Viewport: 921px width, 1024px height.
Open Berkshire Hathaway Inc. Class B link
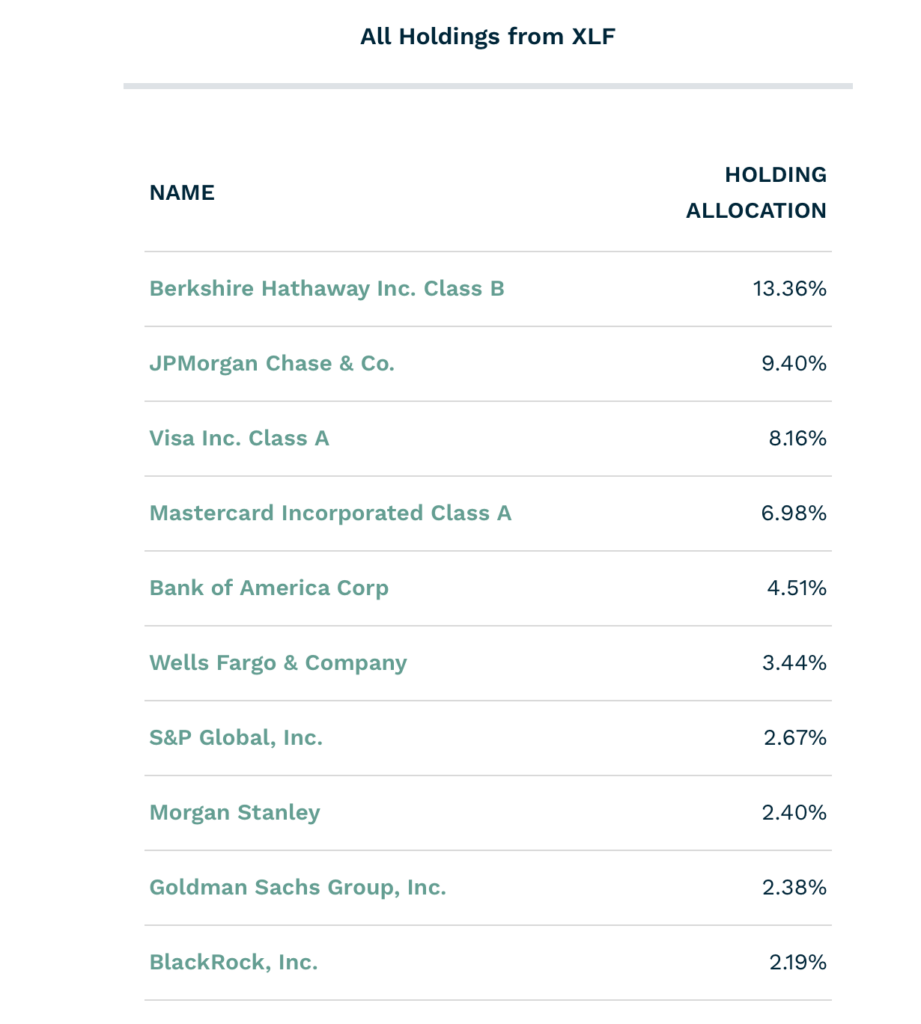coord(327,289)
